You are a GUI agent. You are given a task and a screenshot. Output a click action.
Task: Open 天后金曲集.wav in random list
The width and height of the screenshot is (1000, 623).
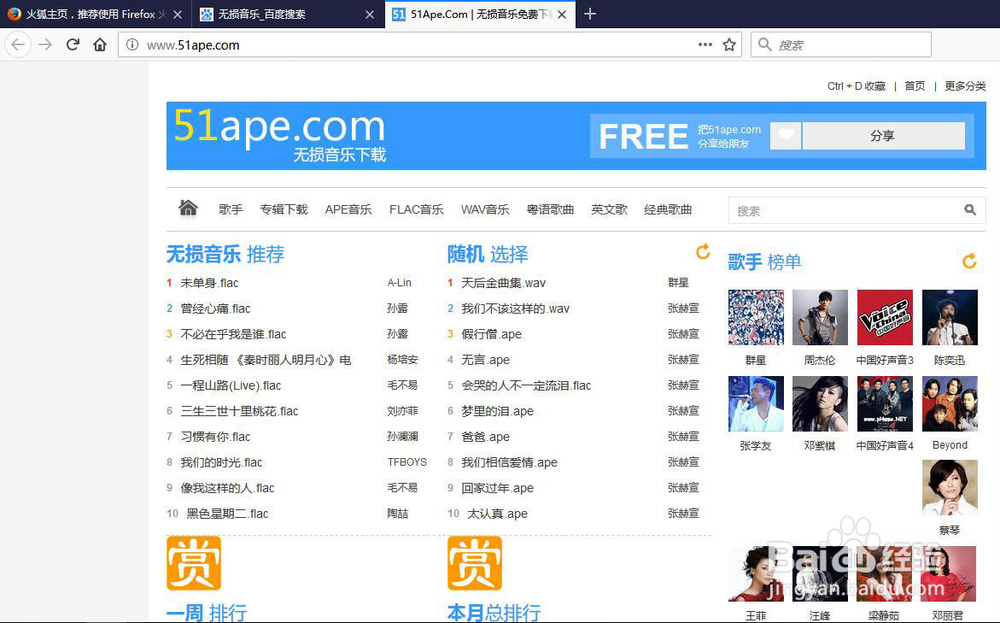(x=503, y=283)
